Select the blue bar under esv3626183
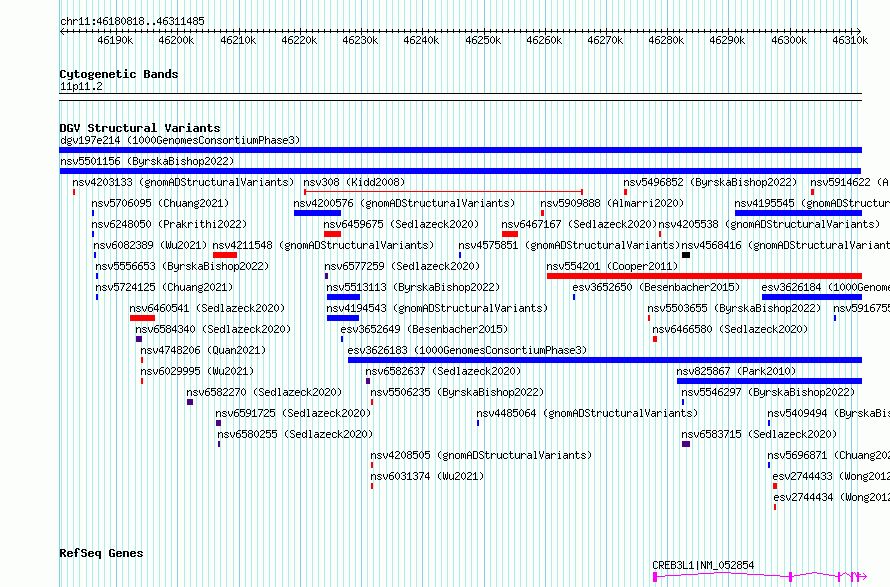Image resolution: width=890 pixels, height=587 pixels. [605, 360]
